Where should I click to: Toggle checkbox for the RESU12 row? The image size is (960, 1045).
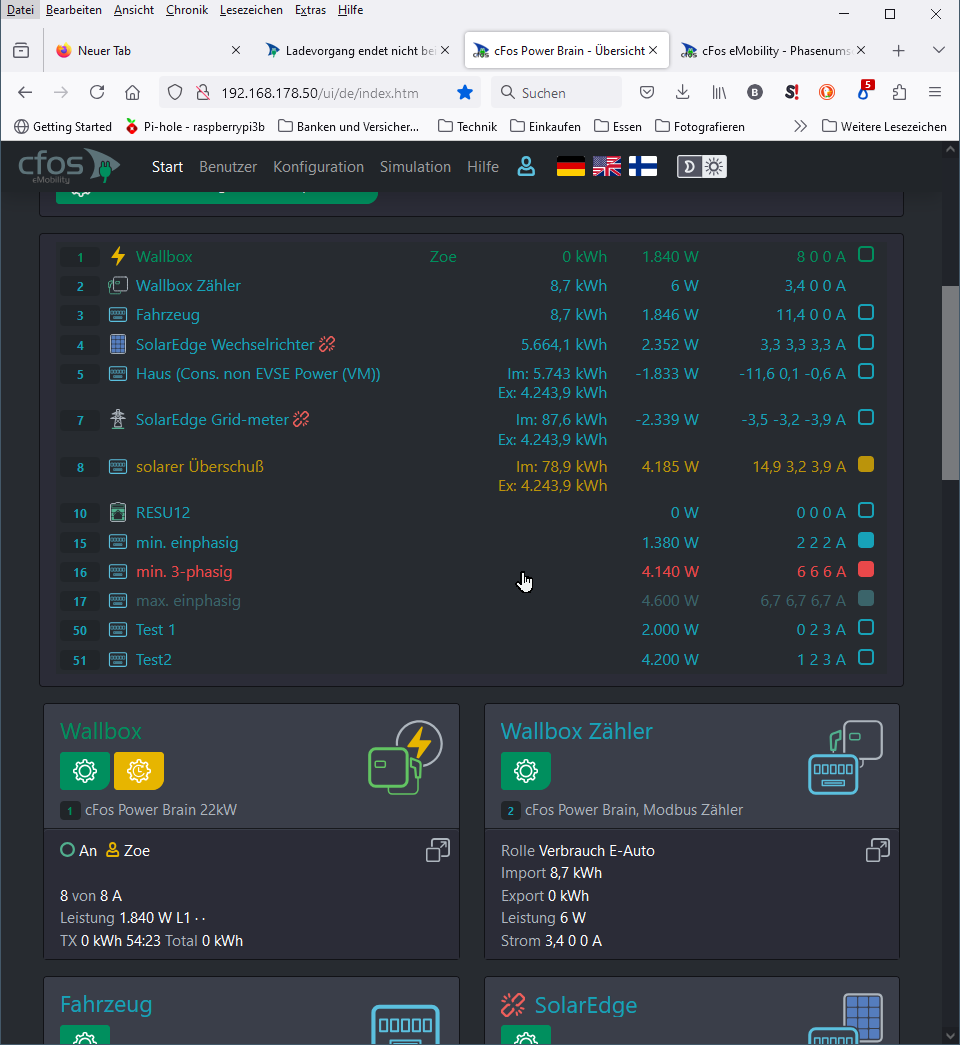click(866, 511)
